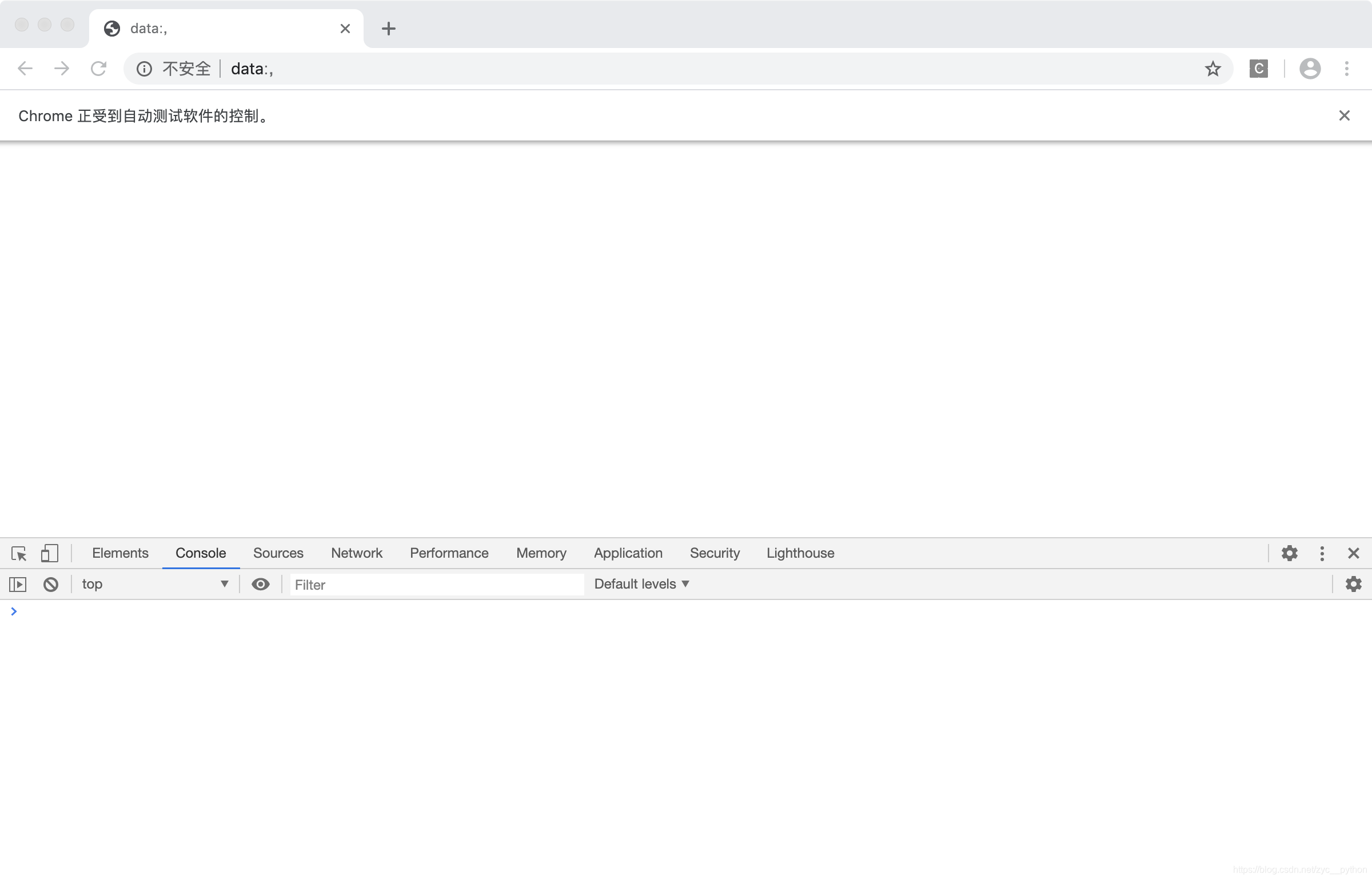The image size is (1372, 880).
Task: Click the inspect element picker icon
Action: [x=19, y=553]
